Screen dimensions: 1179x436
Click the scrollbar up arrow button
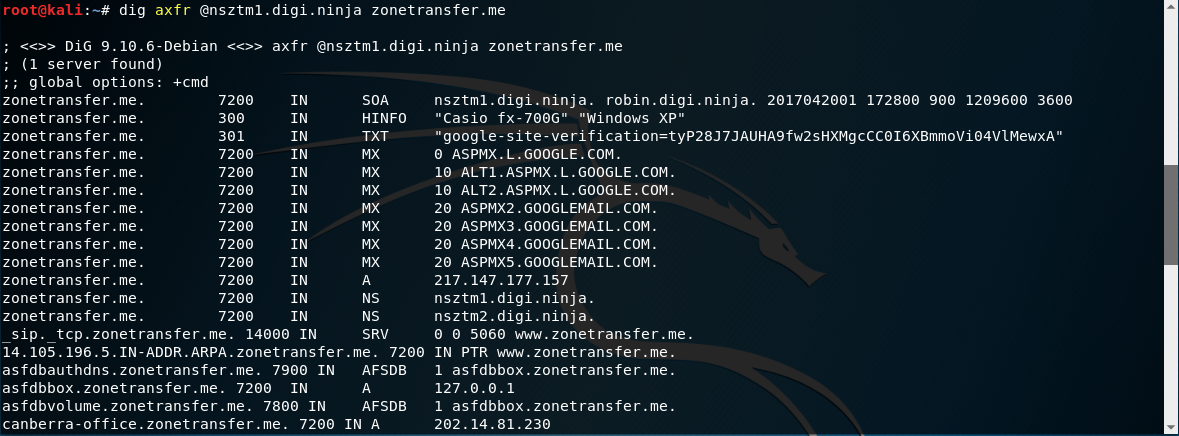(x=1171, y=7)
